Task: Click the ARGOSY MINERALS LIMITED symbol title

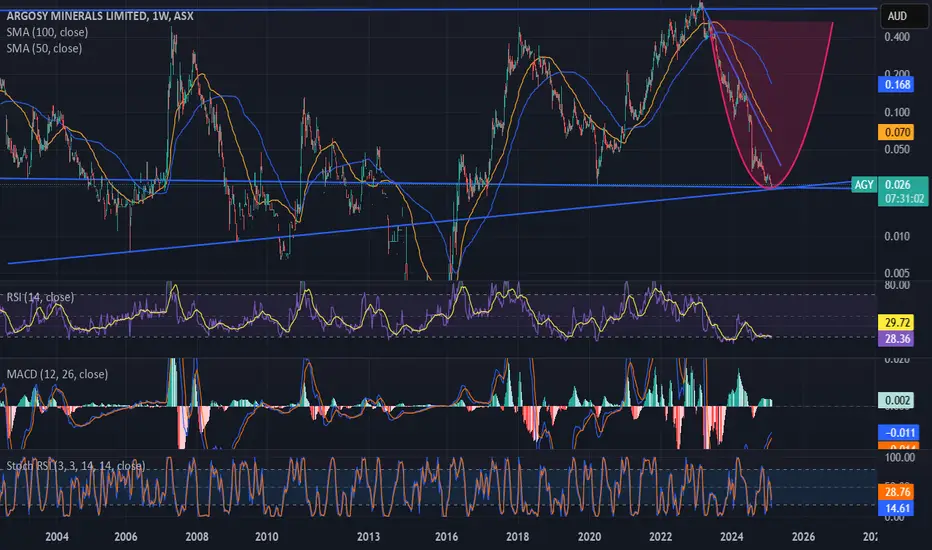Action: click(100, 15)
